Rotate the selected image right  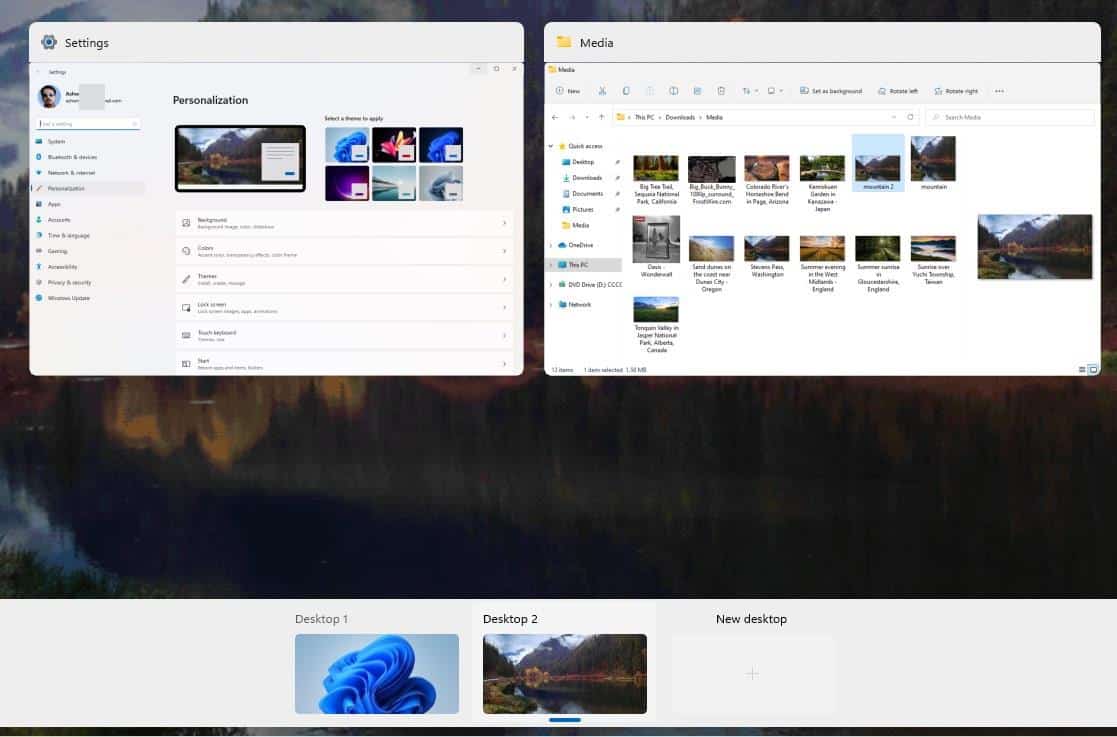click(955, 90)
